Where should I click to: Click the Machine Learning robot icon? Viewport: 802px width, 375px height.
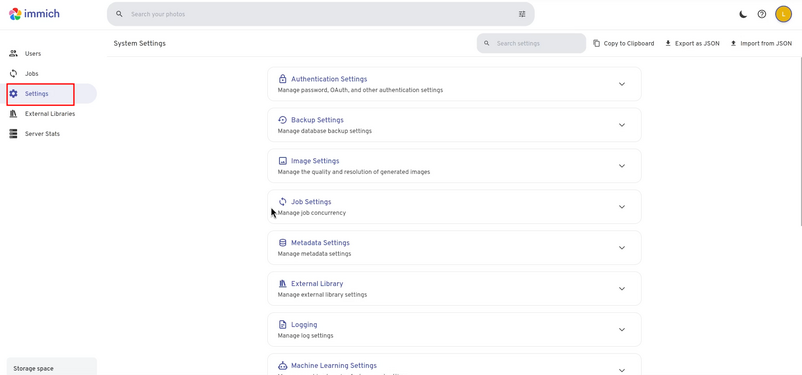(x=282, y=365)
